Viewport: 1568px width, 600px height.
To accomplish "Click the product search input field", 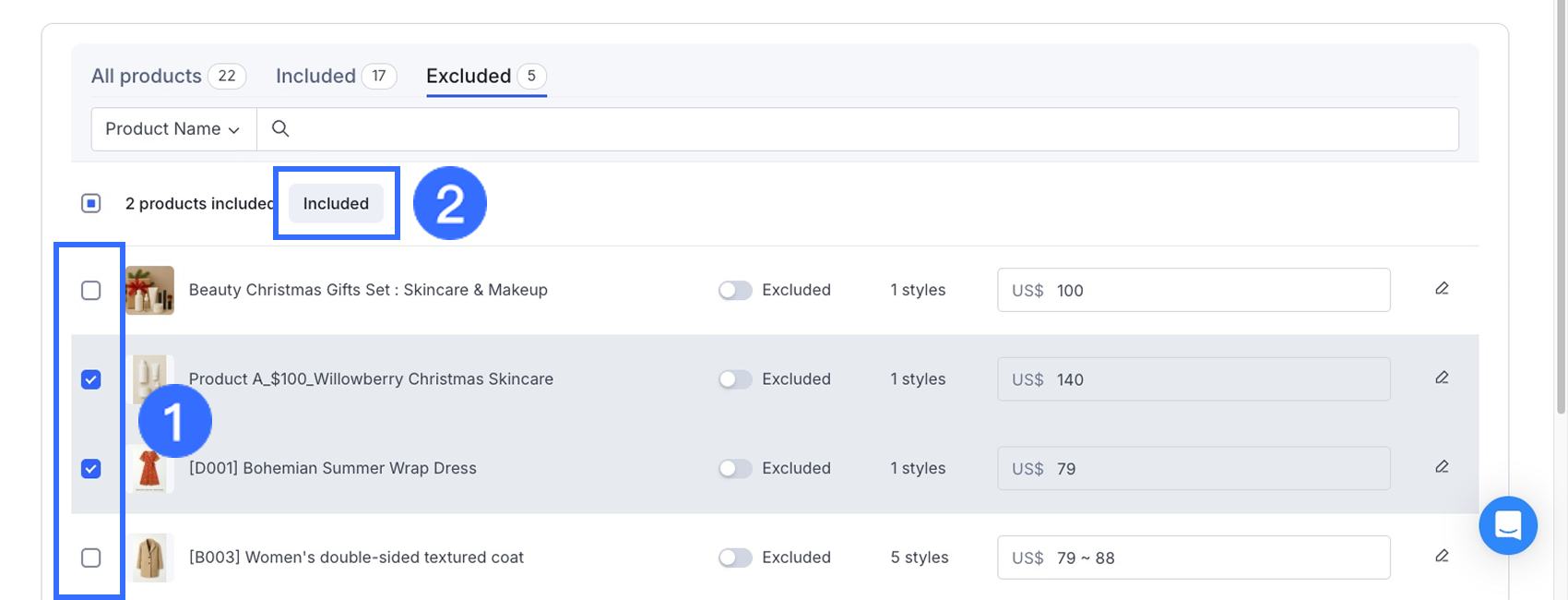I will point(867,129).
